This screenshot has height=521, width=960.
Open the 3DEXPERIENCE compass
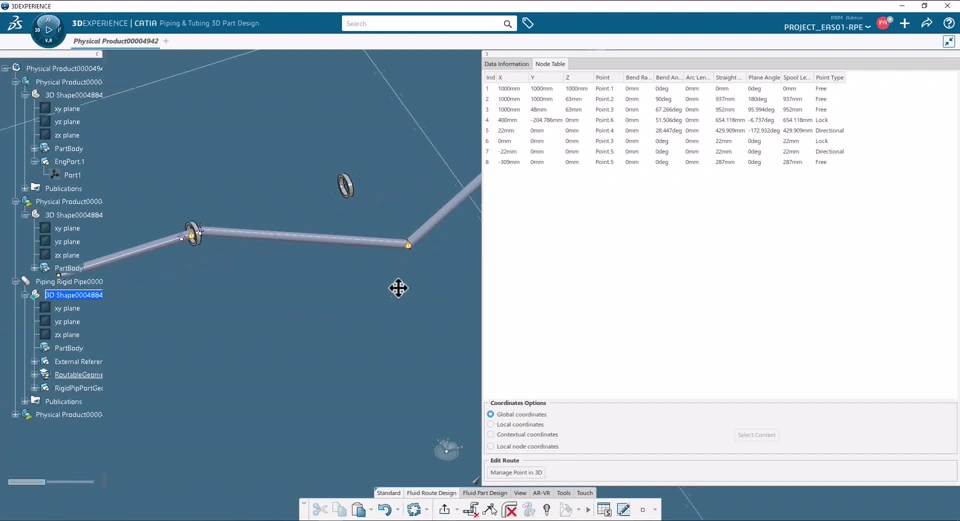(48, 29)
